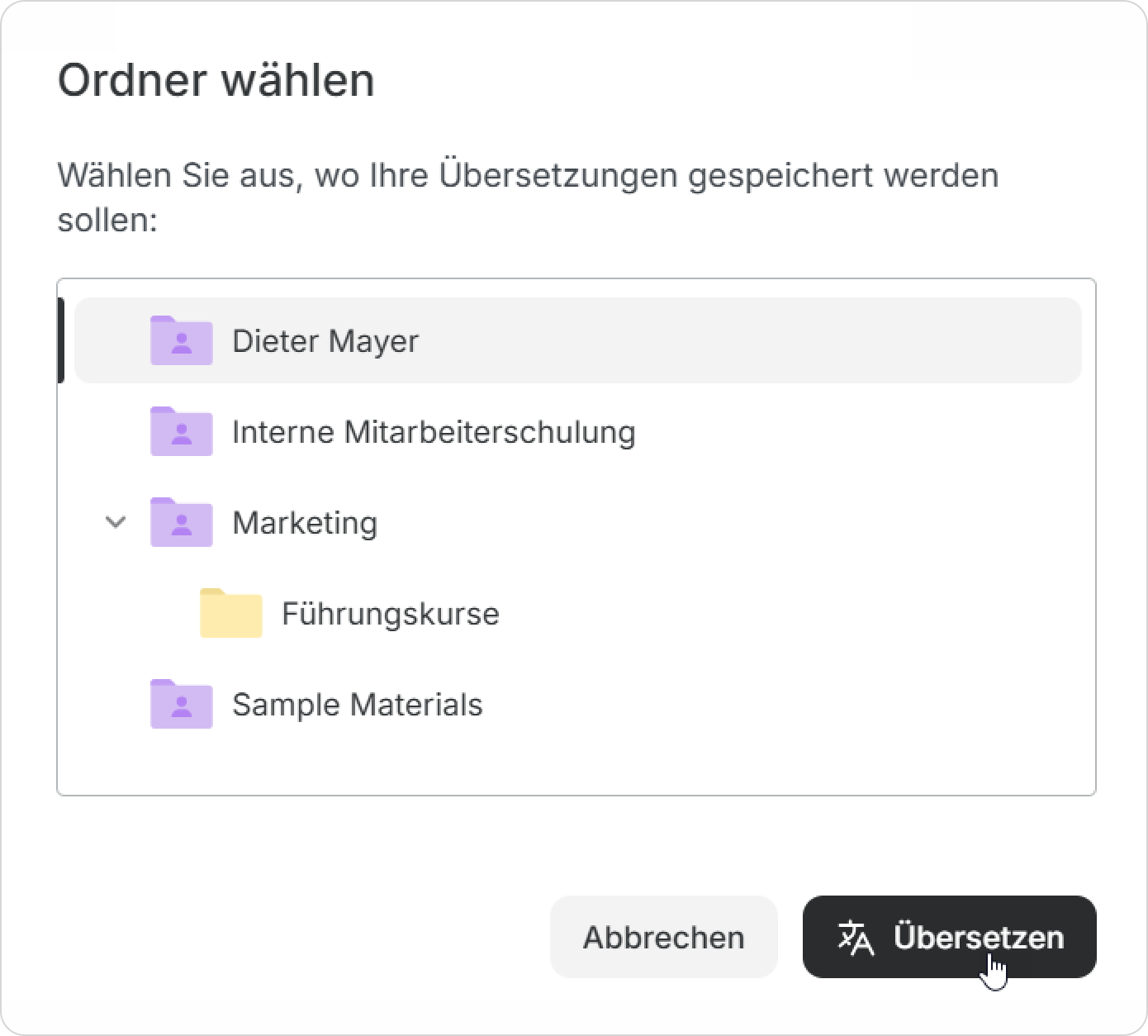
Task: Select the Dieter Mayer folder name
Action: pos(325,341)
